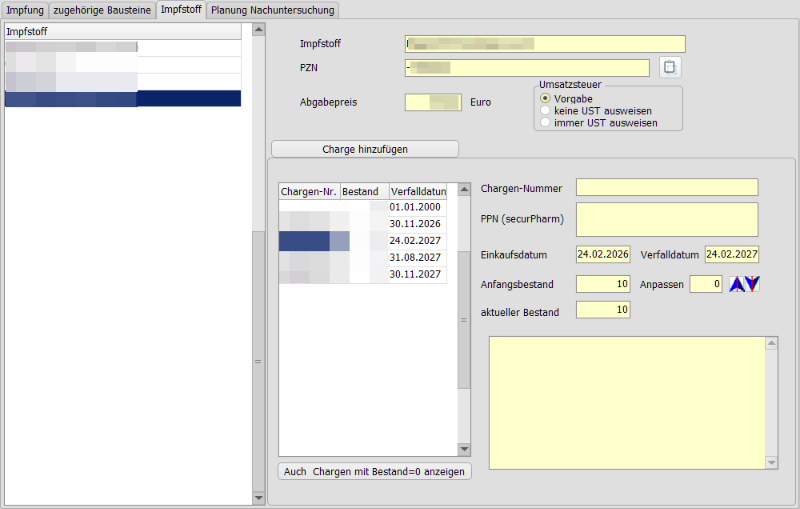Sort batches by Bestand column header
This screenshot has width=800, height=509.
tap(364, 191)
